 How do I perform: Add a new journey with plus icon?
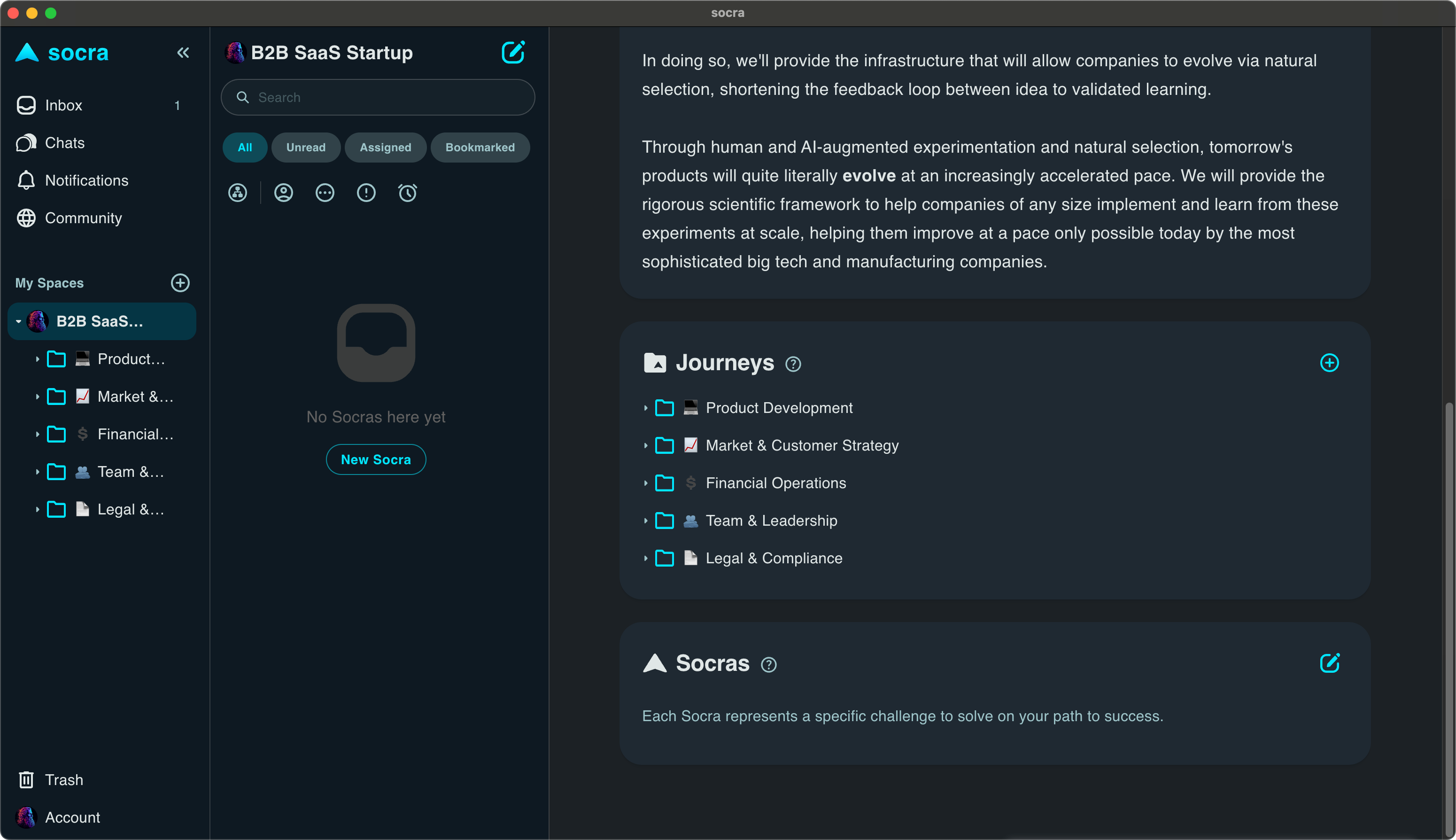[1329, 363]
